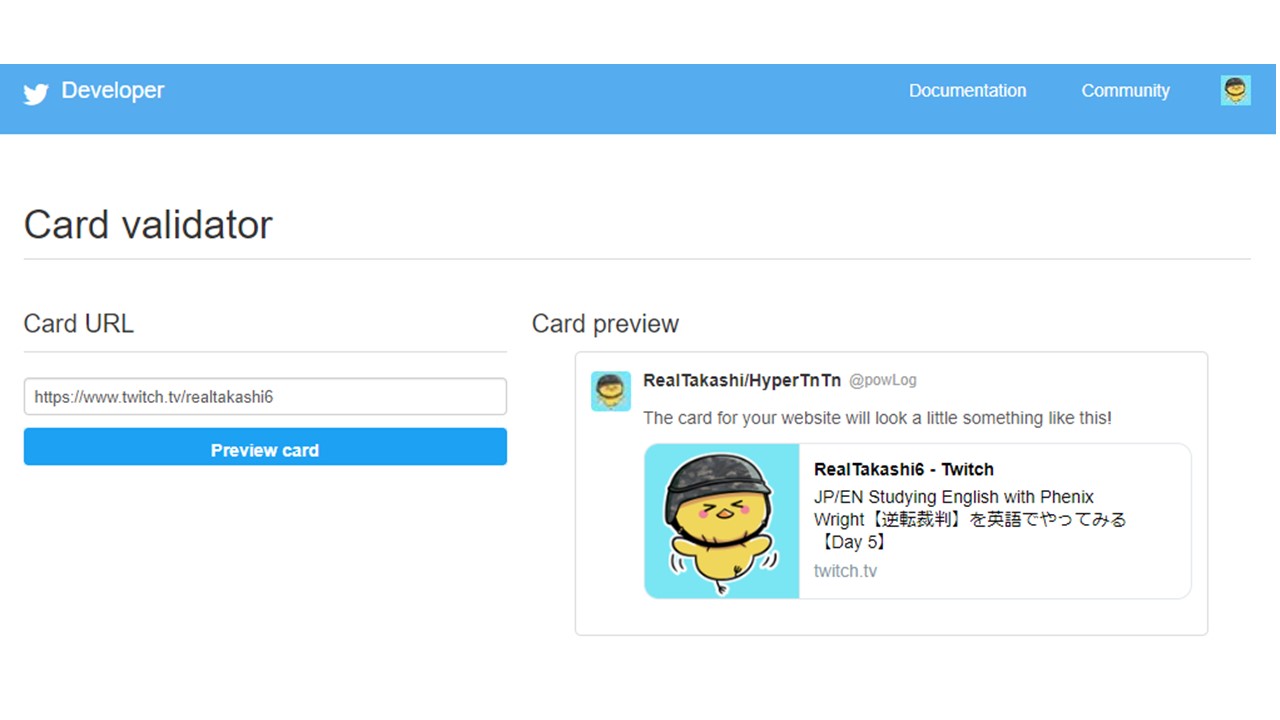The width and height of the screenshot is (1280, 720).
Task: Click the 'card for your website' tweet text
Action: (x=877, y=418)
